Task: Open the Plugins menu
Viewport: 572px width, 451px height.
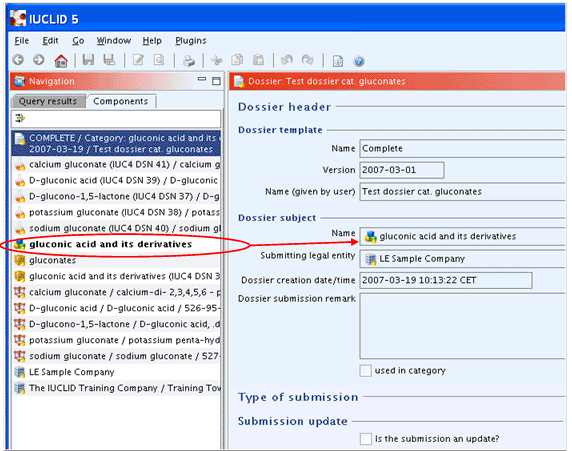Action: click(190, 41)
